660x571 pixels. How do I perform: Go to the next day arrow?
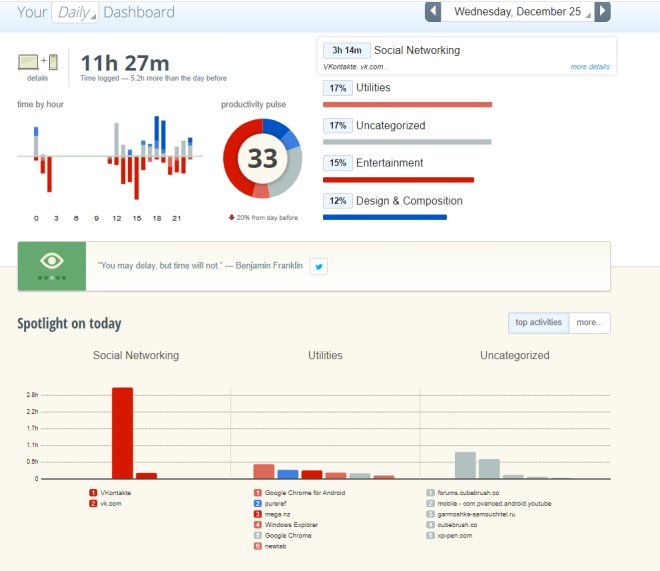click(602, 12)
